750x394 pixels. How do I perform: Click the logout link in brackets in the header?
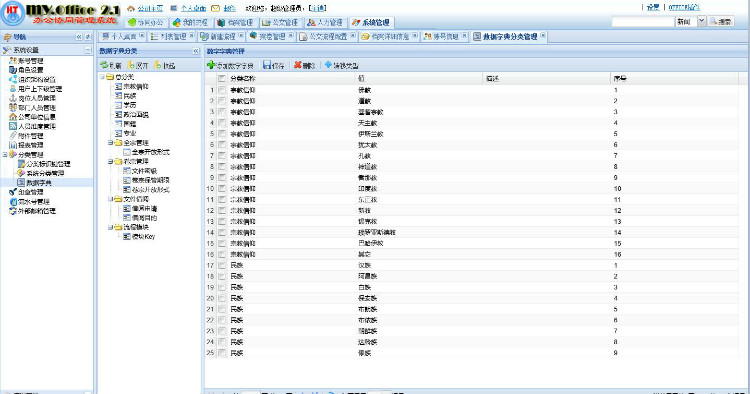[318, 9]
